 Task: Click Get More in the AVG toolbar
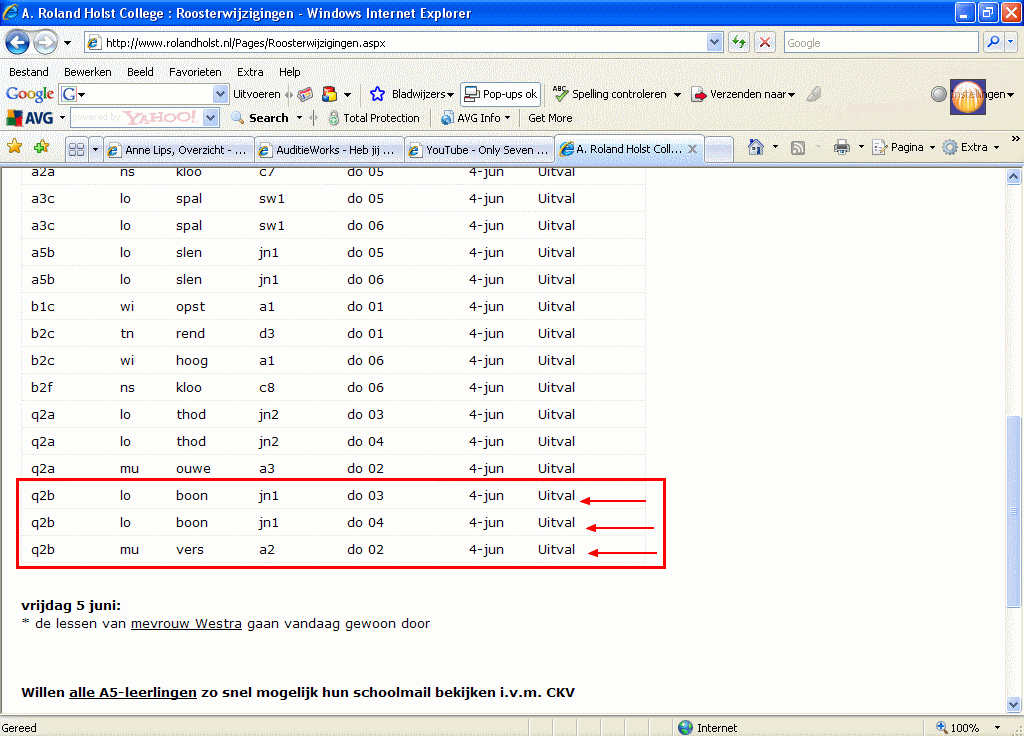point(550,118)
